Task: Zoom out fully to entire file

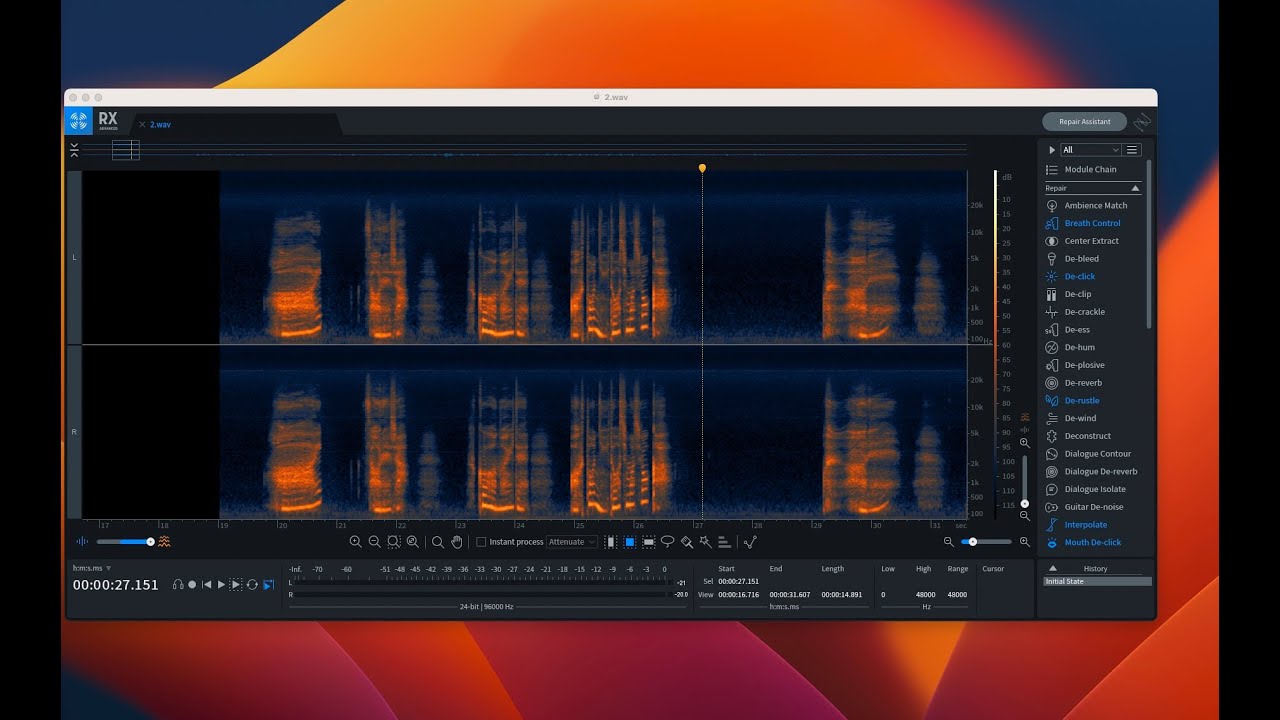Action: [412, 542]
